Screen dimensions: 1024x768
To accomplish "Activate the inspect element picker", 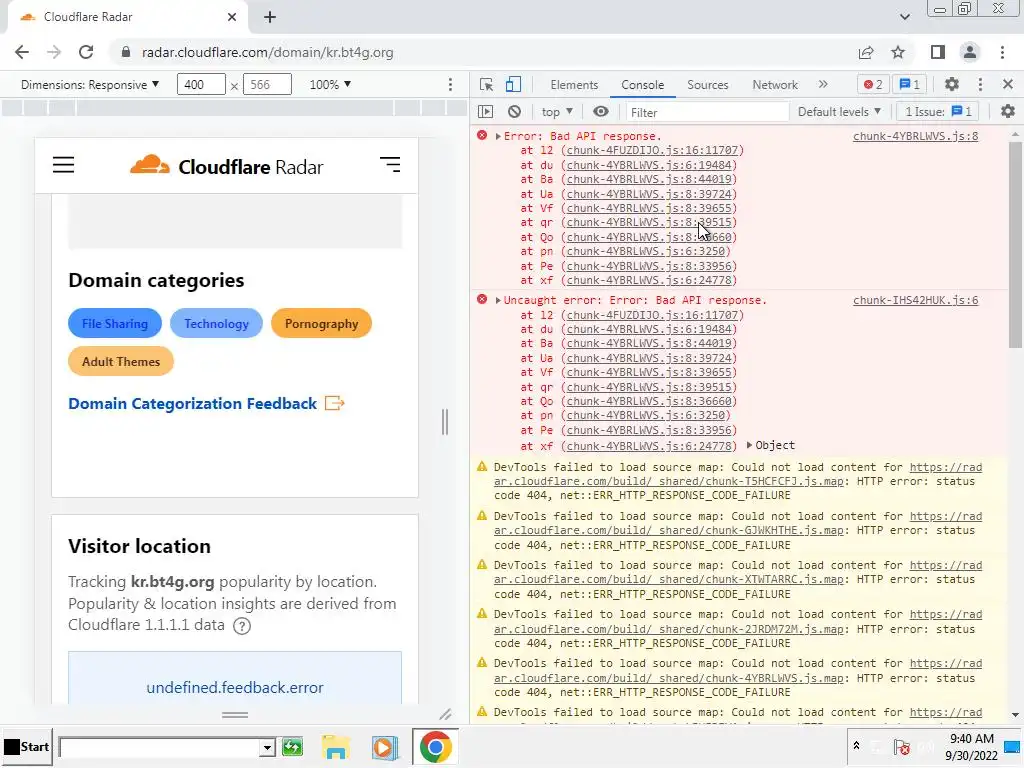I will tap(487, 85).
